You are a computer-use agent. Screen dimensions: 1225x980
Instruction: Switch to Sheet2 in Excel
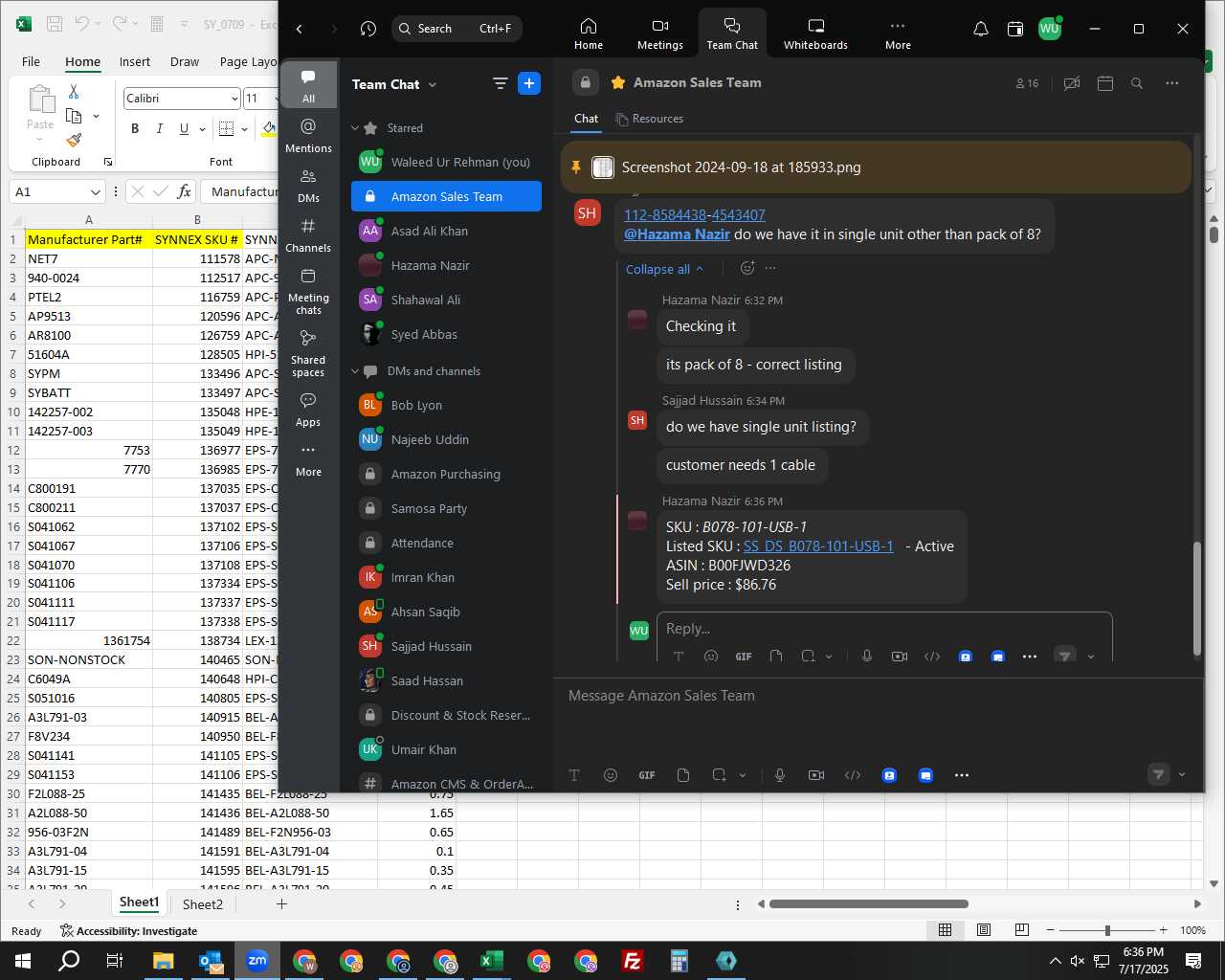[203, 904]
